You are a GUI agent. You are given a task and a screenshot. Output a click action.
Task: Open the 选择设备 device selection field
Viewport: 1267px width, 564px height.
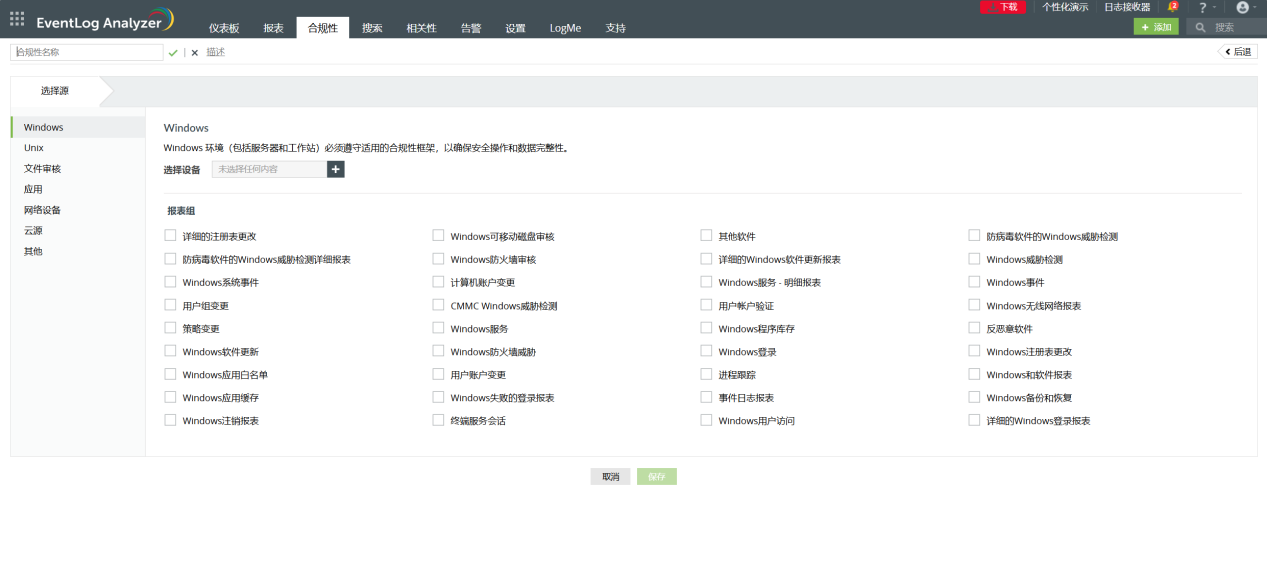[269, 169]
